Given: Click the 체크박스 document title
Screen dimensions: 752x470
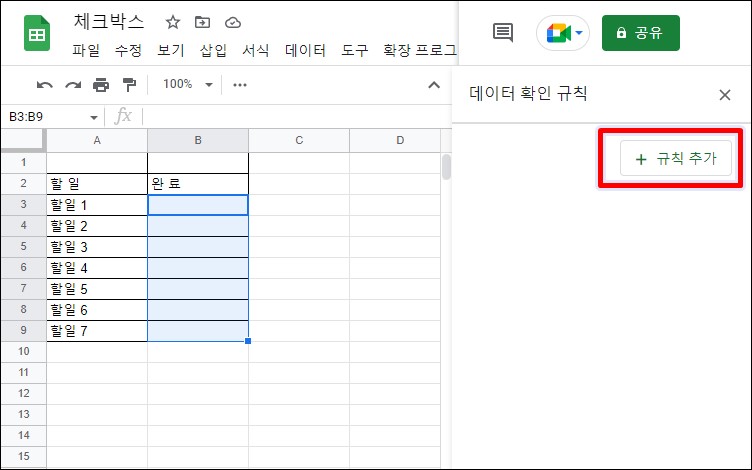Looking at the screenshot, I should 109,22.
